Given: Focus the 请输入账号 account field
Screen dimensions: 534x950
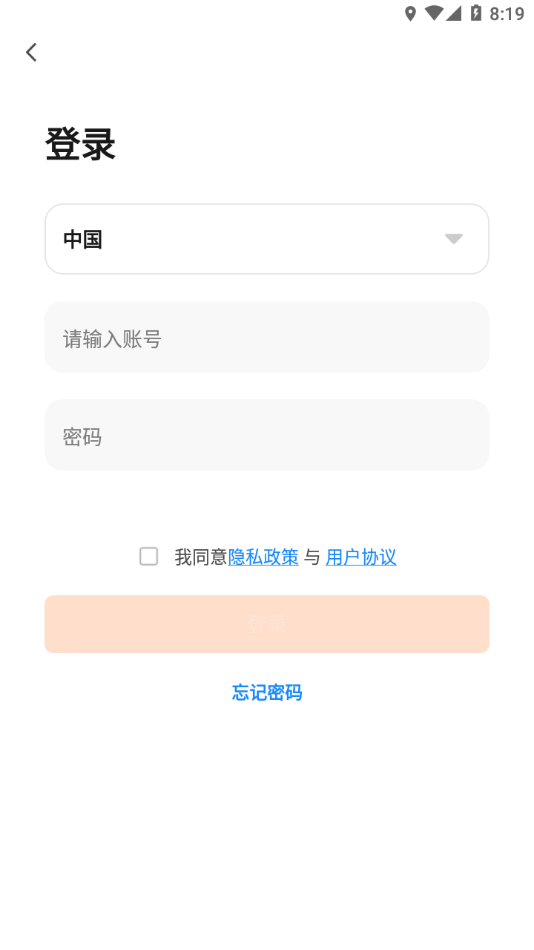Looking at the screenshot, I should [x=267, y=337].
